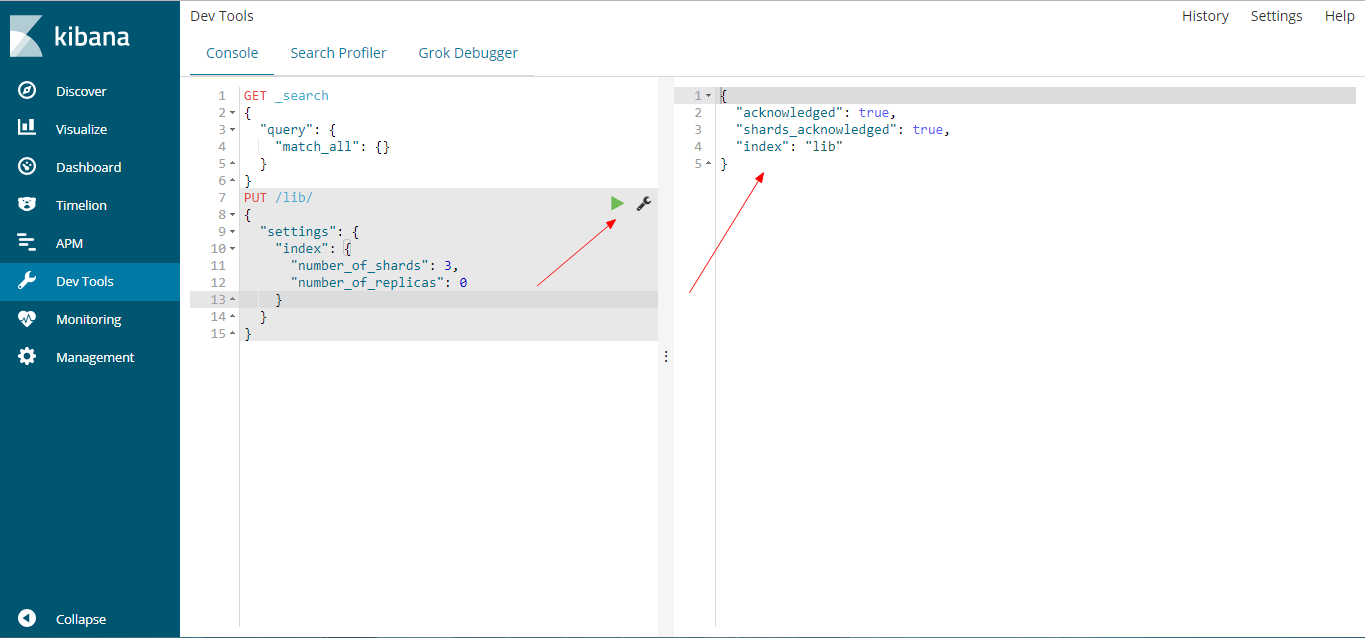Open the History menu

(1205, 16)
